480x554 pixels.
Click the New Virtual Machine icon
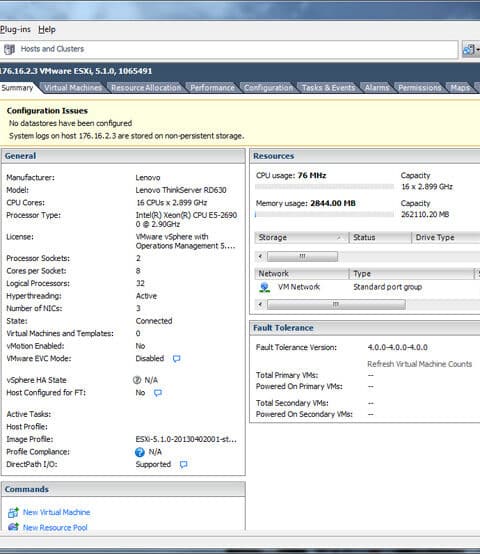click(x=13, y=512)
